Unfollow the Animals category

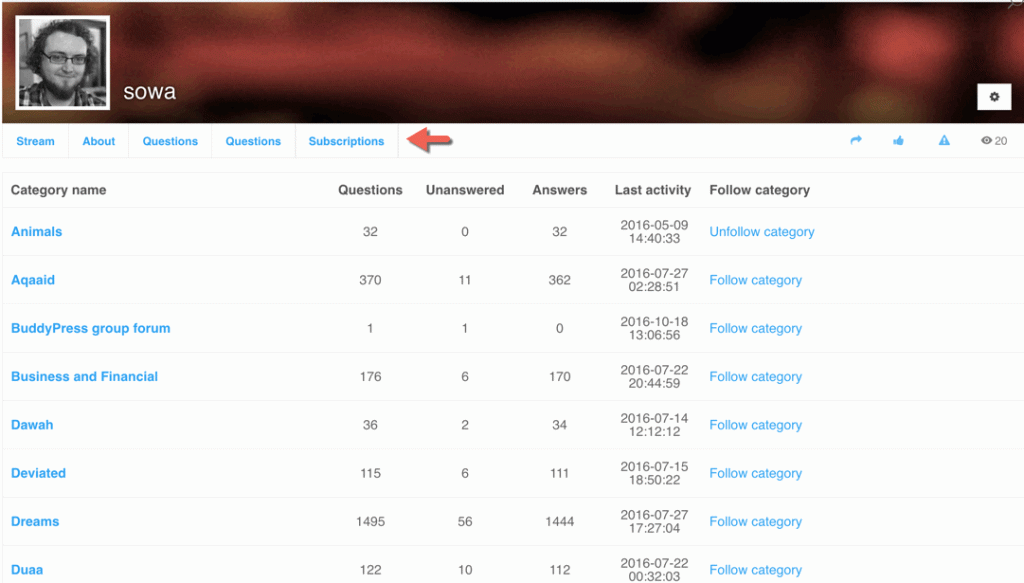click(x=762, y=232)
